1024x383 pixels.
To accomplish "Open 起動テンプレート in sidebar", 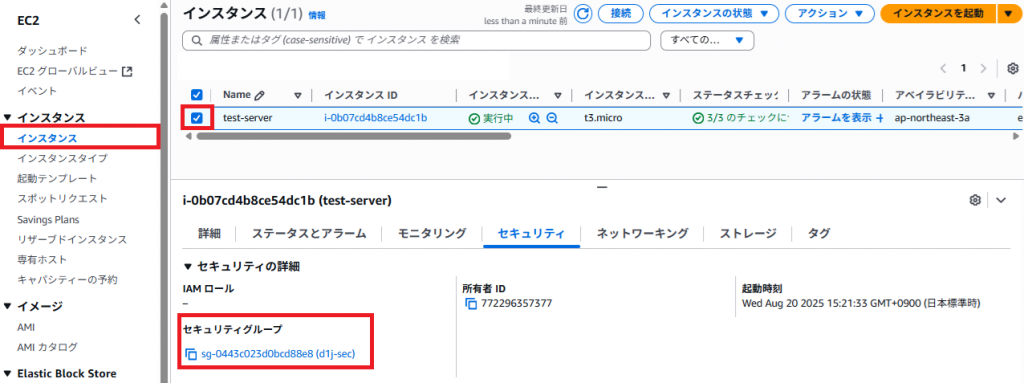I will click(57, 178).
